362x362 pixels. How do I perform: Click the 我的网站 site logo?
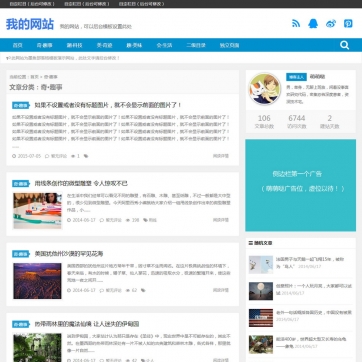coord(30,24)
